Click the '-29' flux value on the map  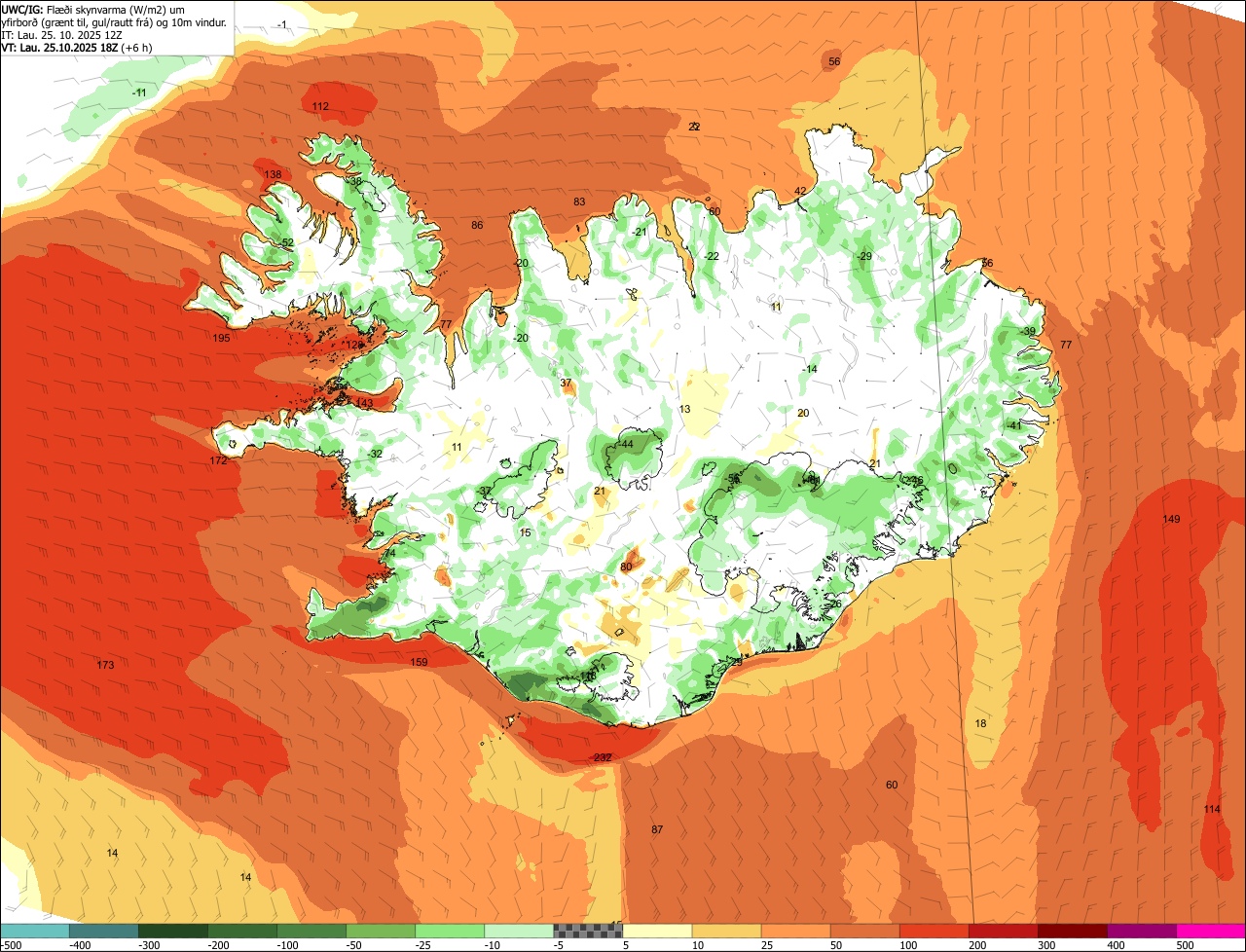click(x=864, y=256)
